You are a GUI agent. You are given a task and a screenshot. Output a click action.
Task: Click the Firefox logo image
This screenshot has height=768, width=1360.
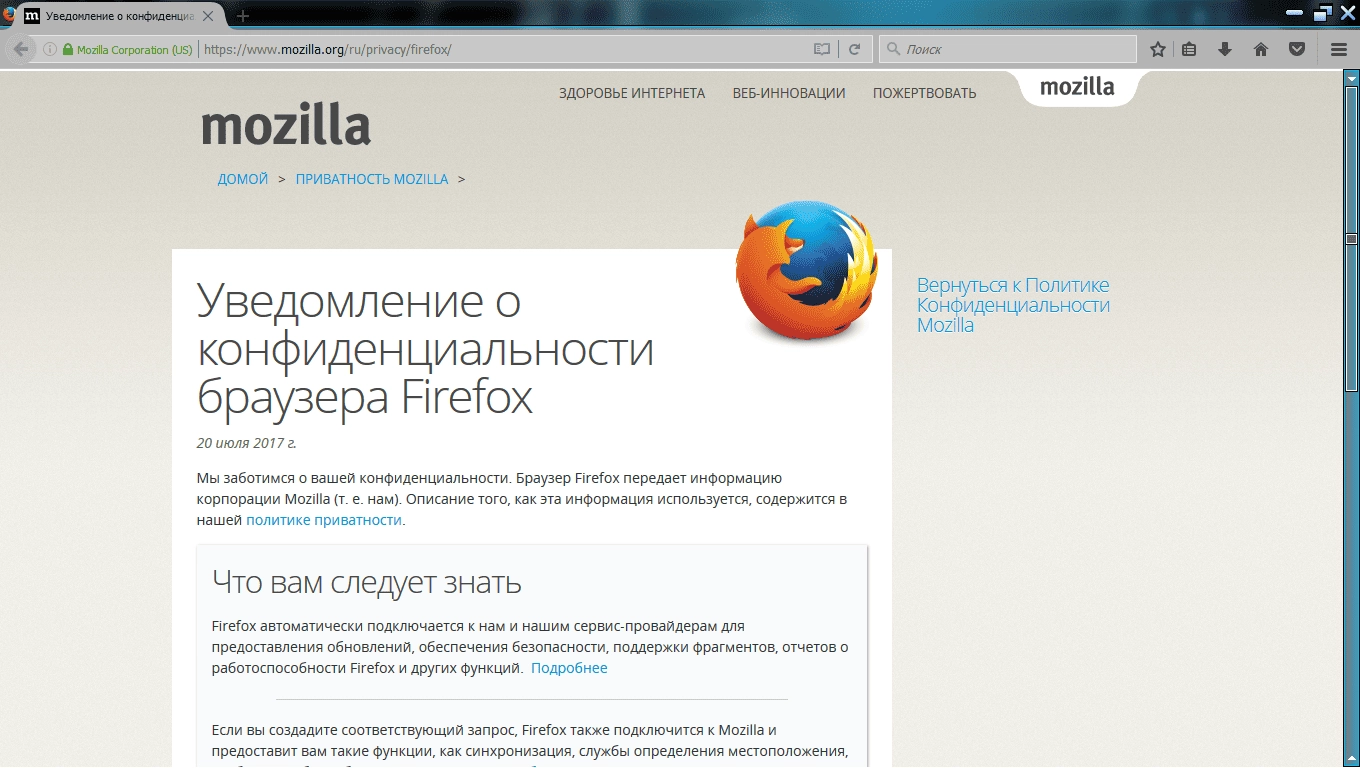806,270
